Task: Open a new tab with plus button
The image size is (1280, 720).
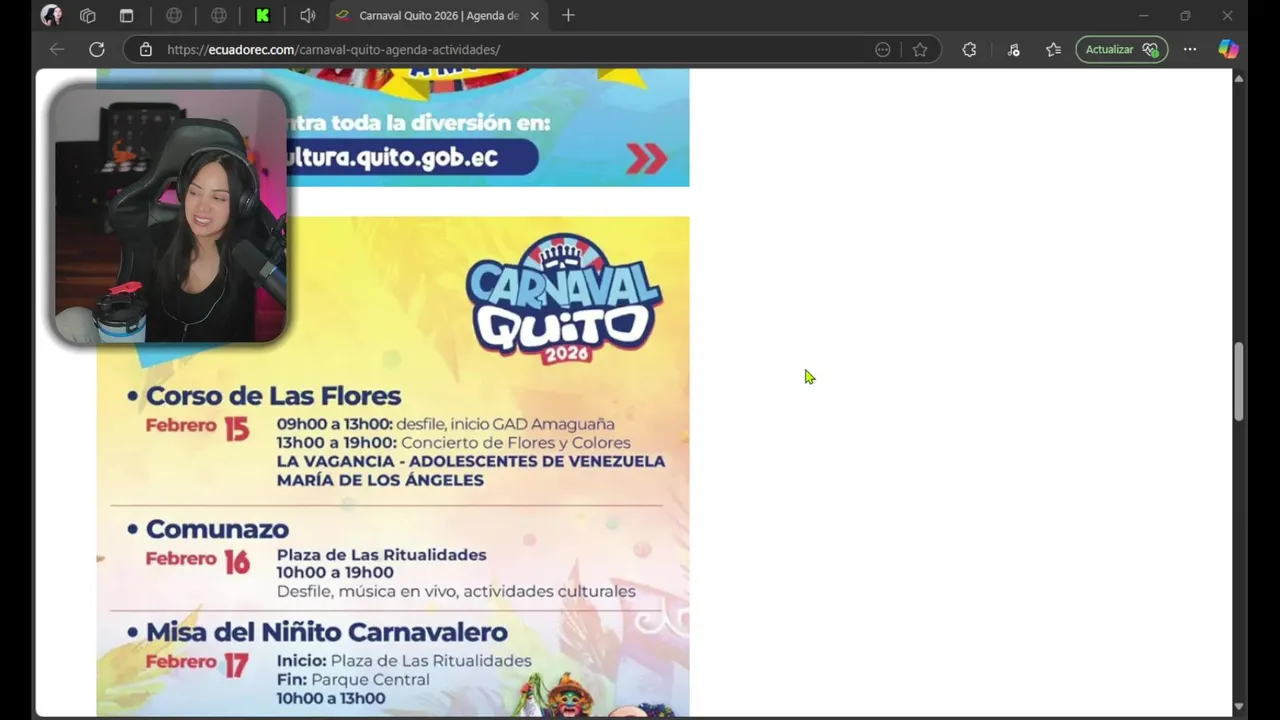Action: coord(568,16)
